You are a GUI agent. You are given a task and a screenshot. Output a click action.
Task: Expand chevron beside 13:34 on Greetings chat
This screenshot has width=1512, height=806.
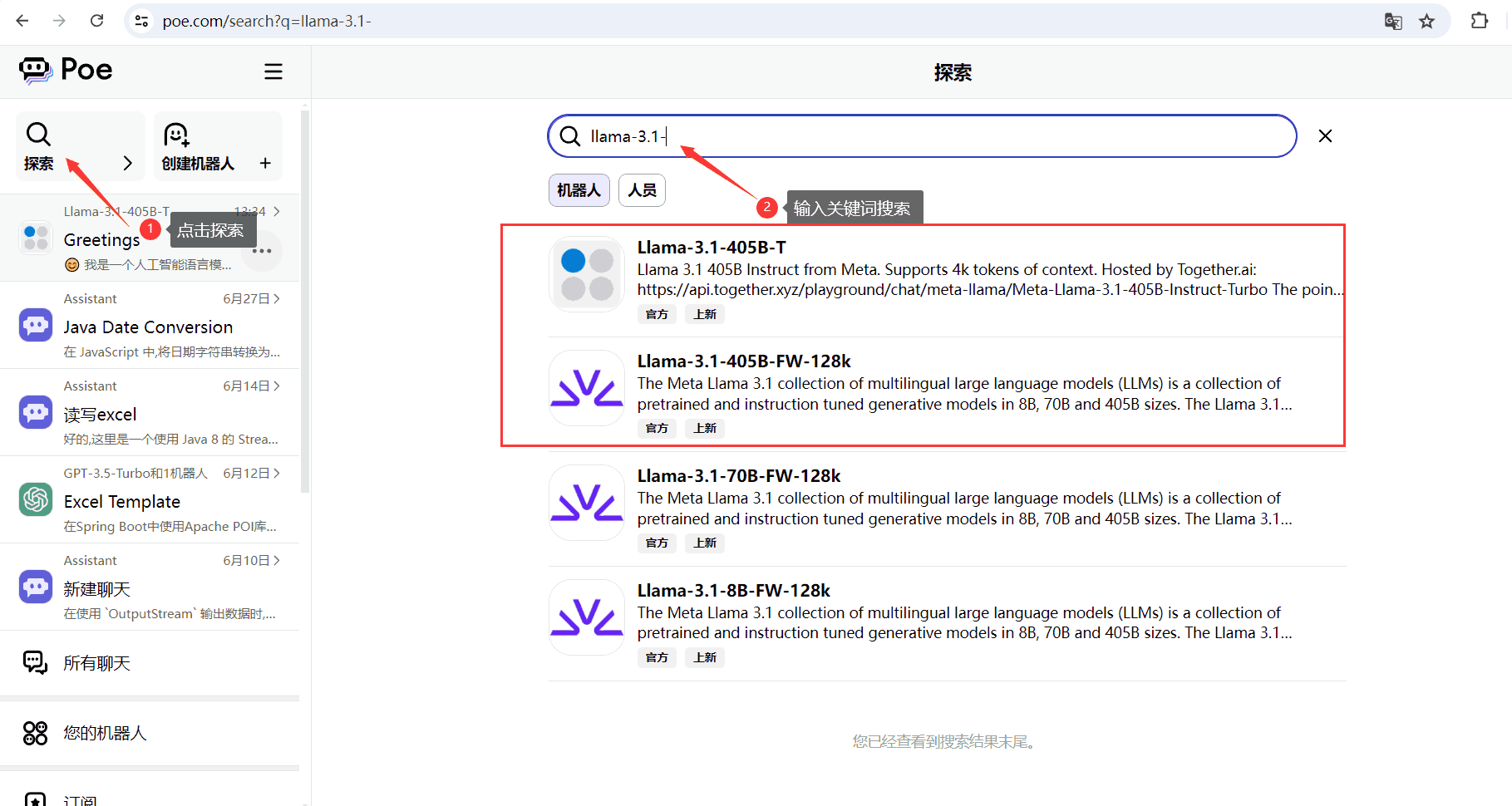coord(276,212)
